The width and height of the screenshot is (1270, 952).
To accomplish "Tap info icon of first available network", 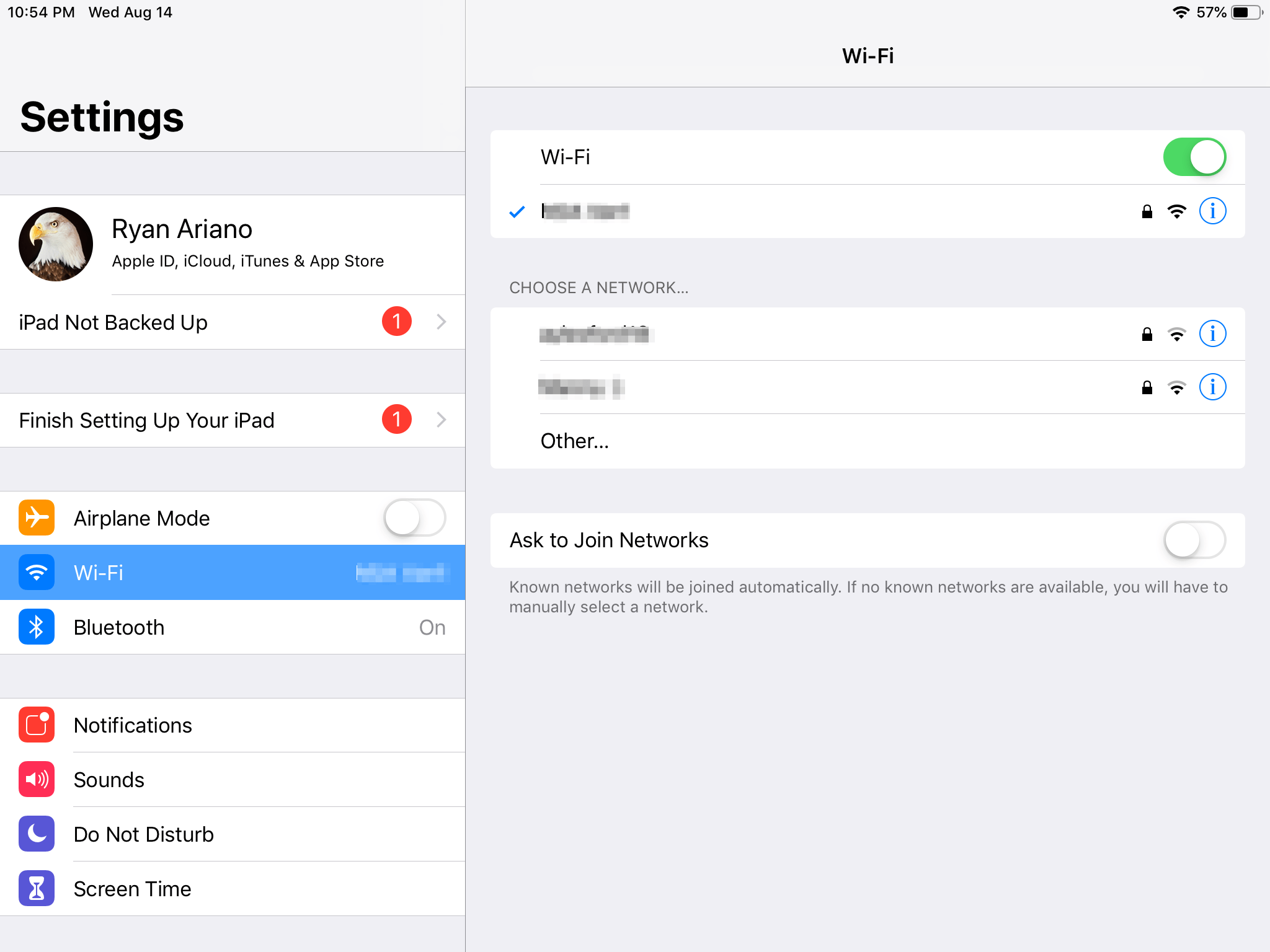I will click(x=1212, y=334).
